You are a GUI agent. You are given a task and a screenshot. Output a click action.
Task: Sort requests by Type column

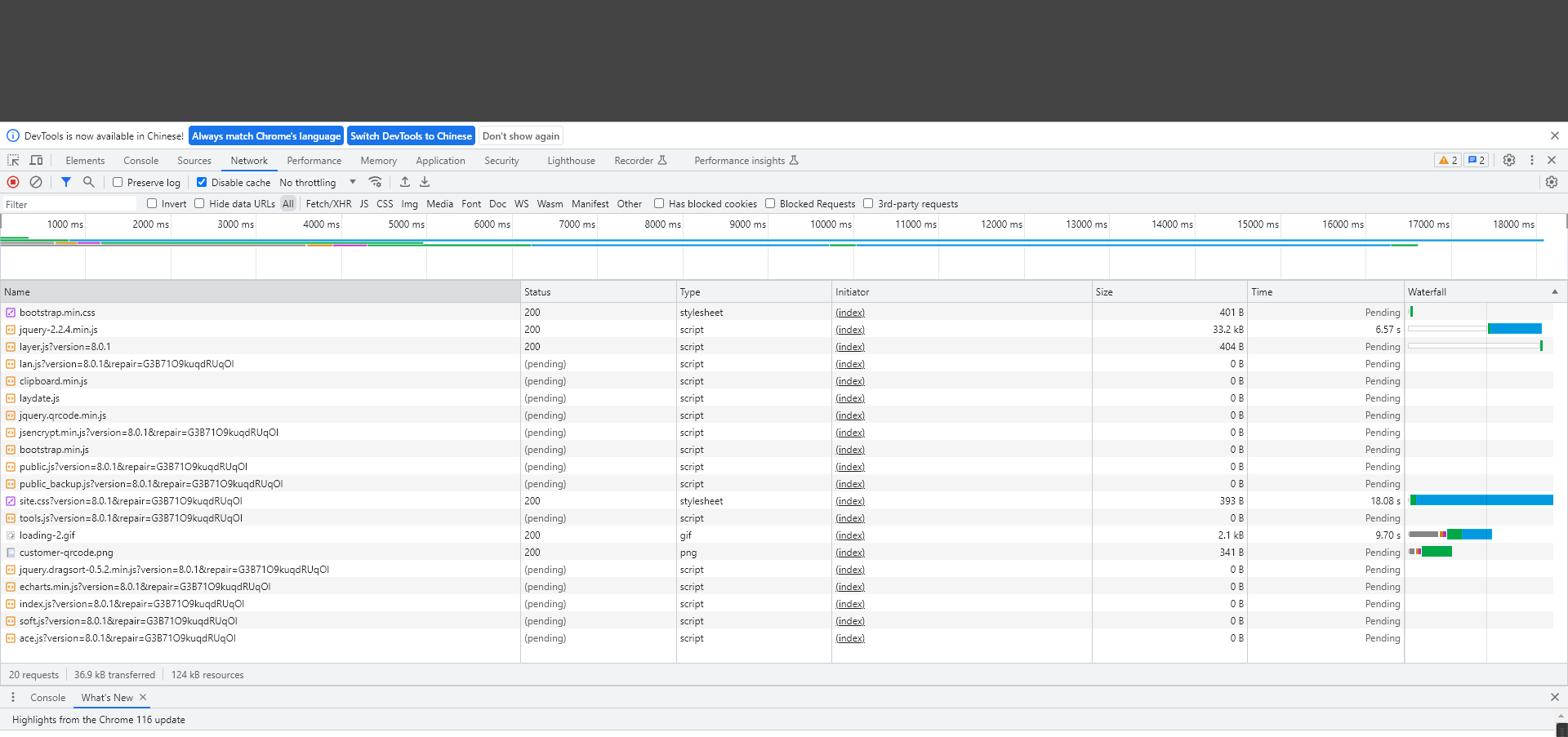tap(754, 291)
